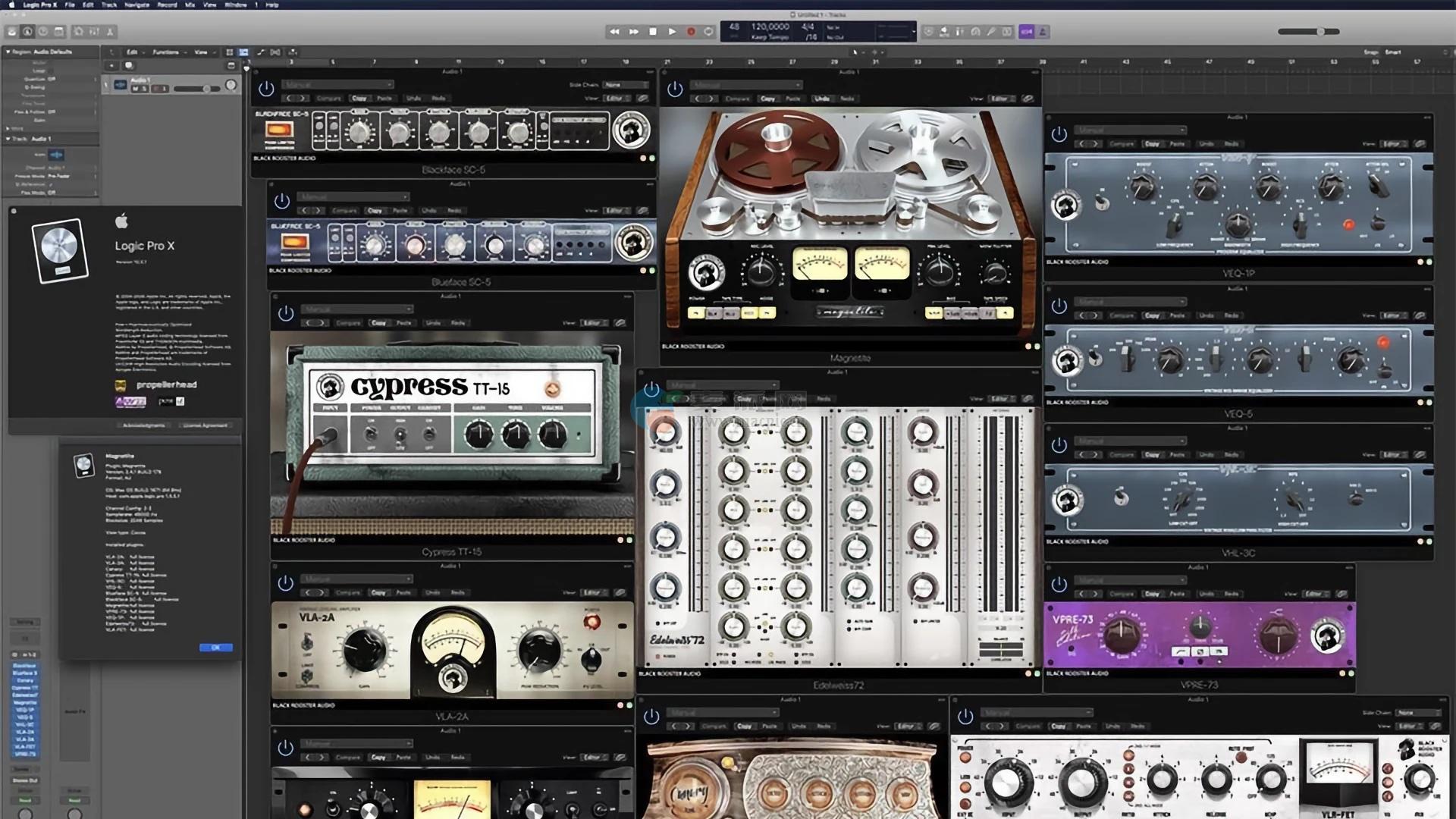Click the add track plus button
The width and height of the screenshot is (1456, 819).
coord(112,66)
